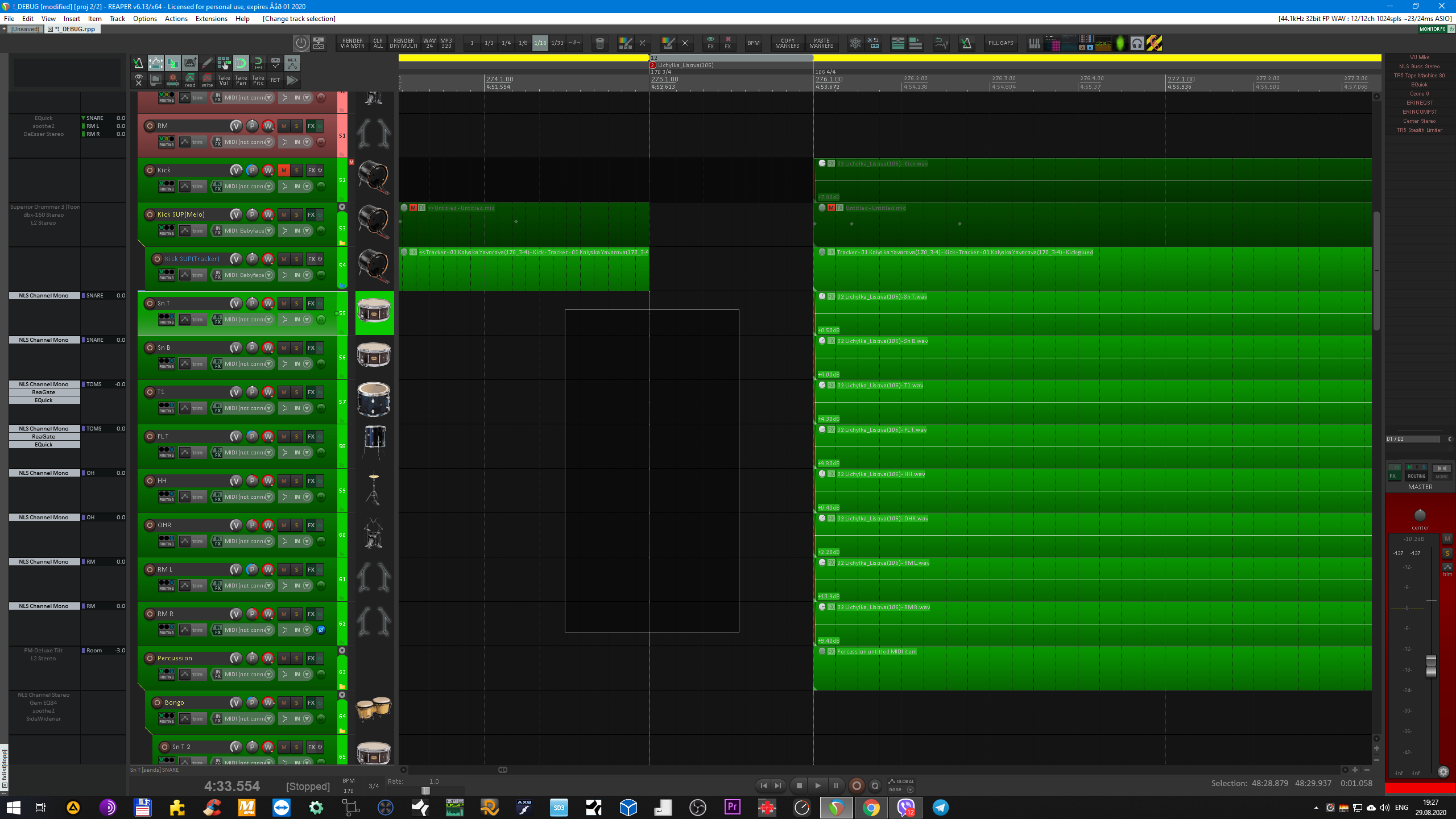Screen dimensions: 1456x819
Task: Open the headphones monitor icon
Action: click(x=1137, y=43)
